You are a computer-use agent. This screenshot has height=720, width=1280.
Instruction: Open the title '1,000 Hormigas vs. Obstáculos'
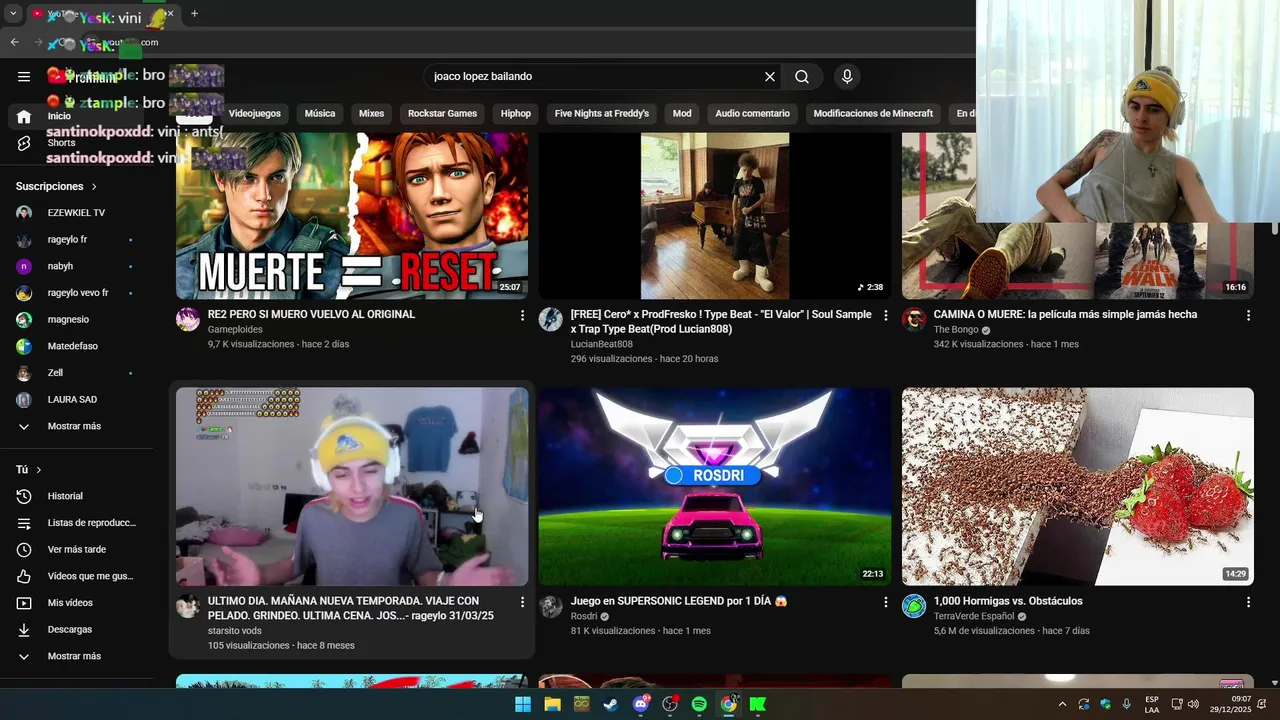[x=1008, y=601]
